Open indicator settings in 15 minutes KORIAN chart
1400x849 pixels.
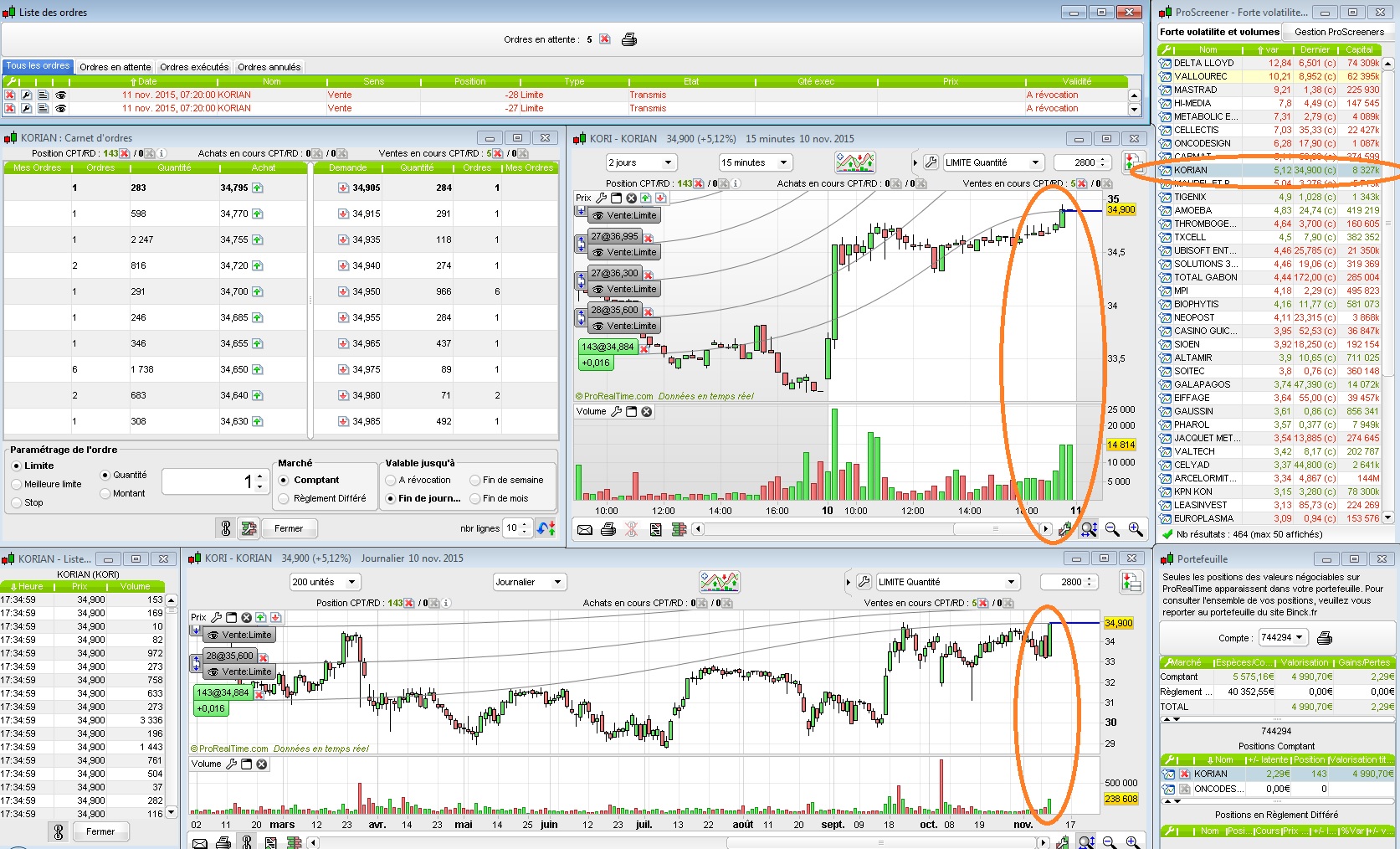point(855,162)
